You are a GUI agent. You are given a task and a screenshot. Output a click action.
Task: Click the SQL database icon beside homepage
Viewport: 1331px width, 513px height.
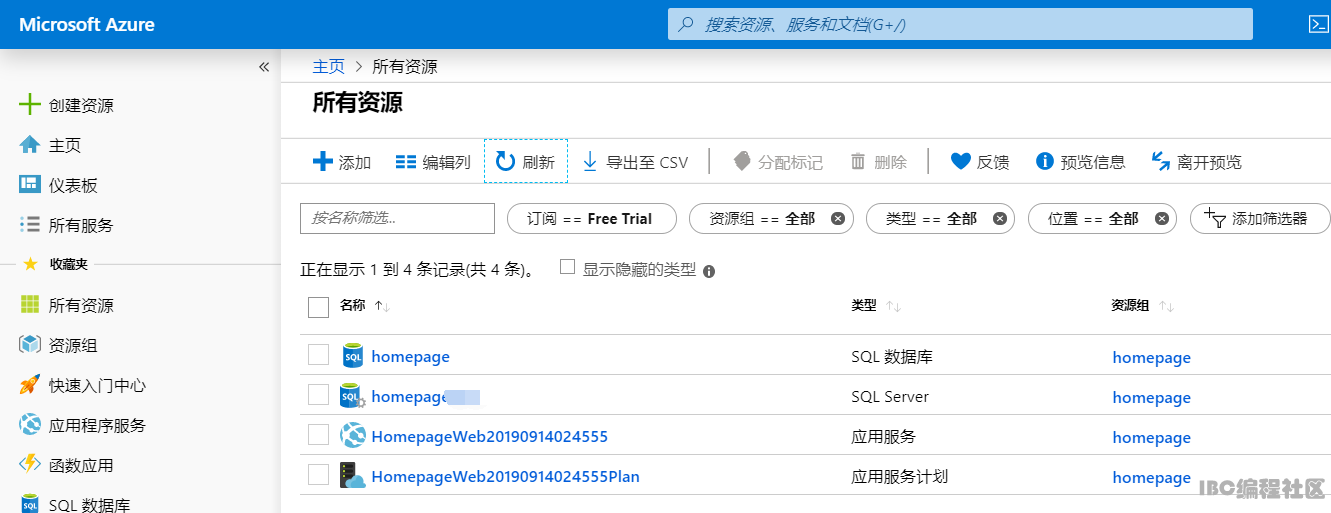pyautogui.click(x=352, y=356)
